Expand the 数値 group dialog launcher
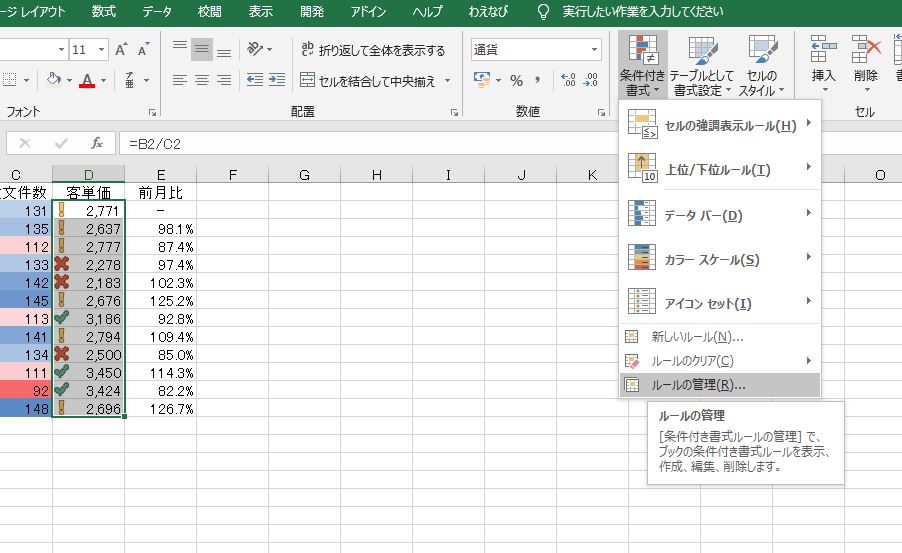902x553 pixels. click(602, 112)
